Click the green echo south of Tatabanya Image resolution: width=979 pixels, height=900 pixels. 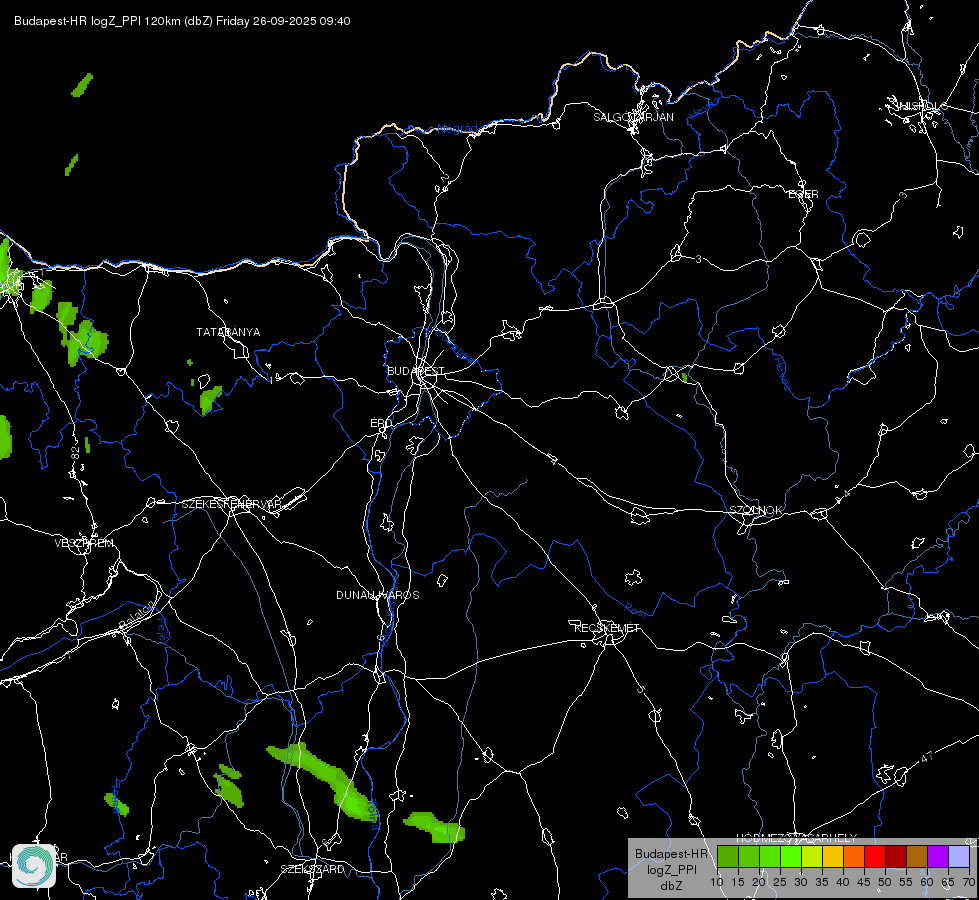click(210, 399)
